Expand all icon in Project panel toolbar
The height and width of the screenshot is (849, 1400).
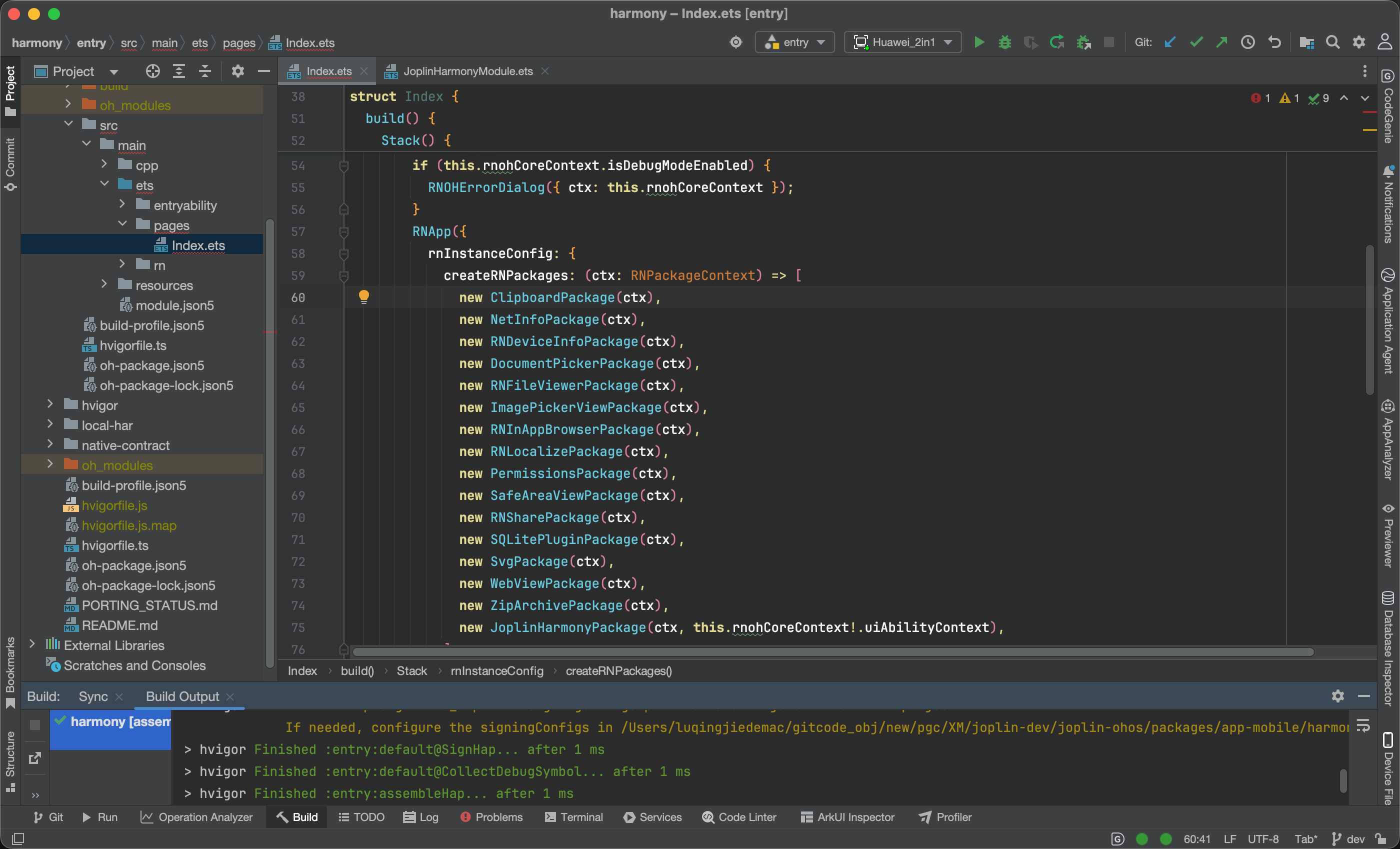[179, 71]
